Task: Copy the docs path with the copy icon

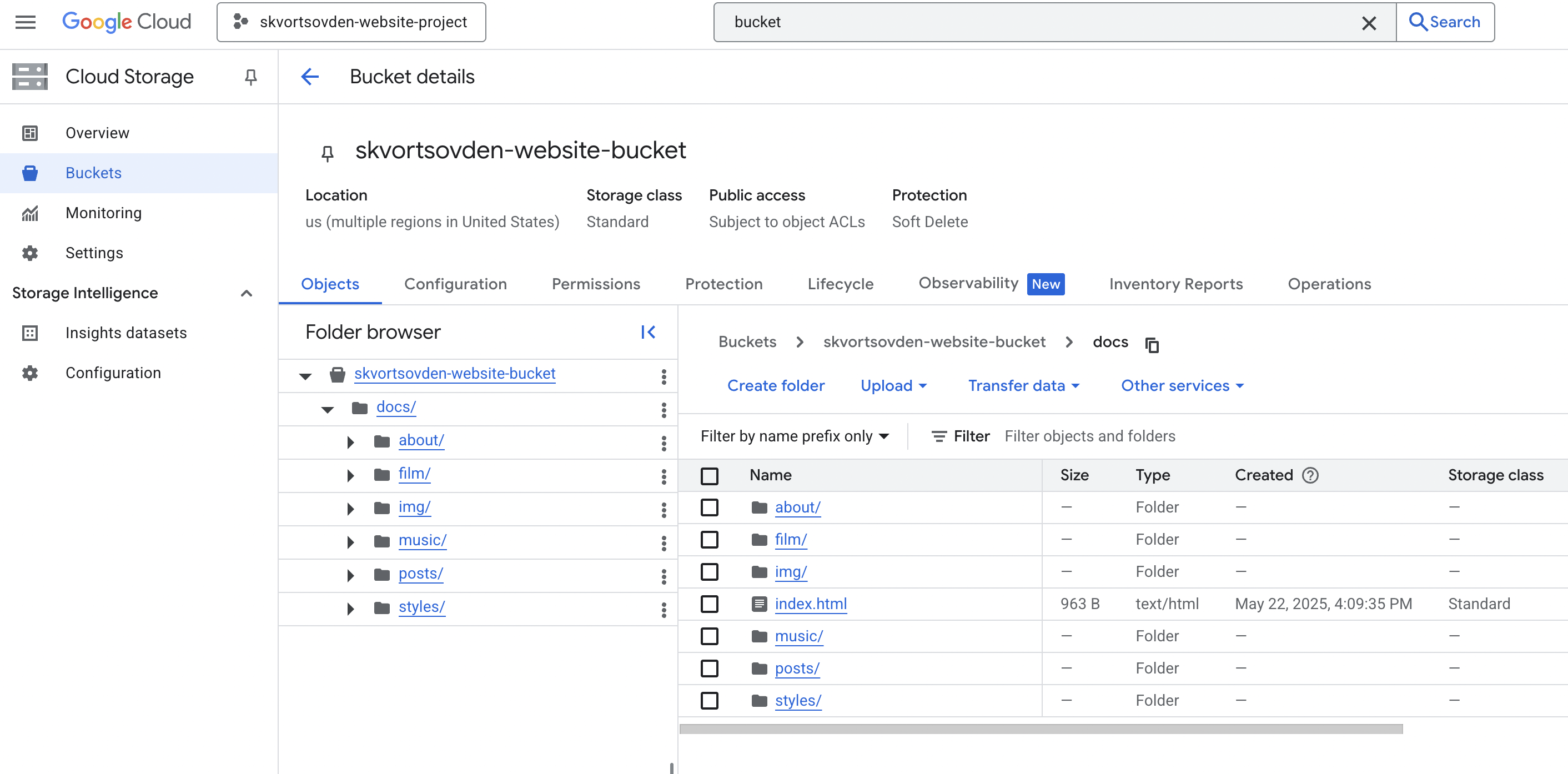Action: tap(1152, 344)
